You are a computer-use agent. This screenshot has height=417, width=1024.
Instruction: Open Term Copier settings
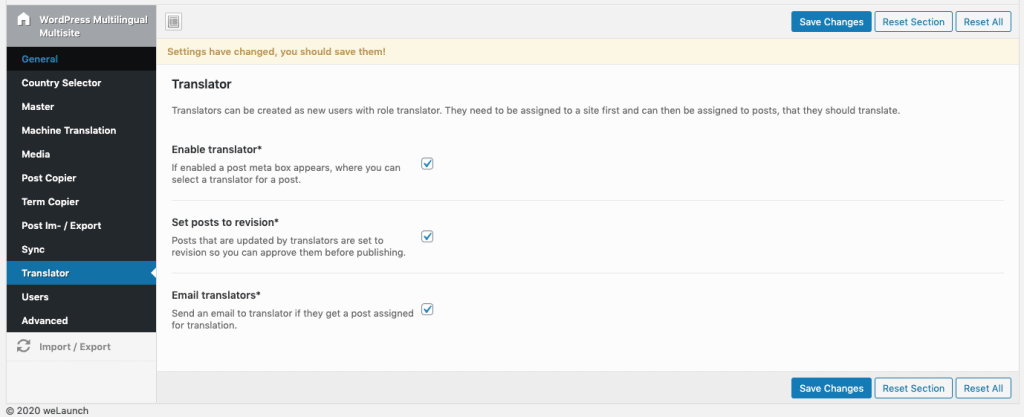pyautogui.click(x=51, y=202)
